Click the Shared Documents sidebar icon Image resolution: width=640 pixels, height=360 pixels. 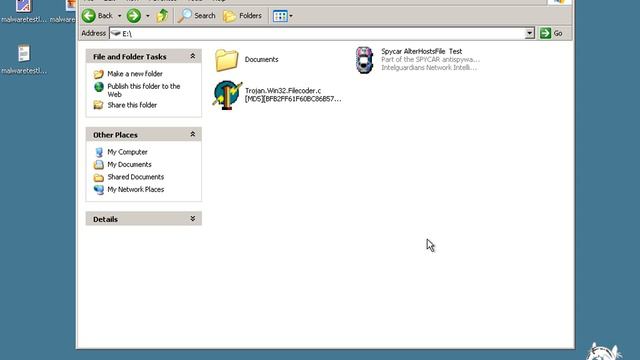pyautogui.click(x=98, y=178)
